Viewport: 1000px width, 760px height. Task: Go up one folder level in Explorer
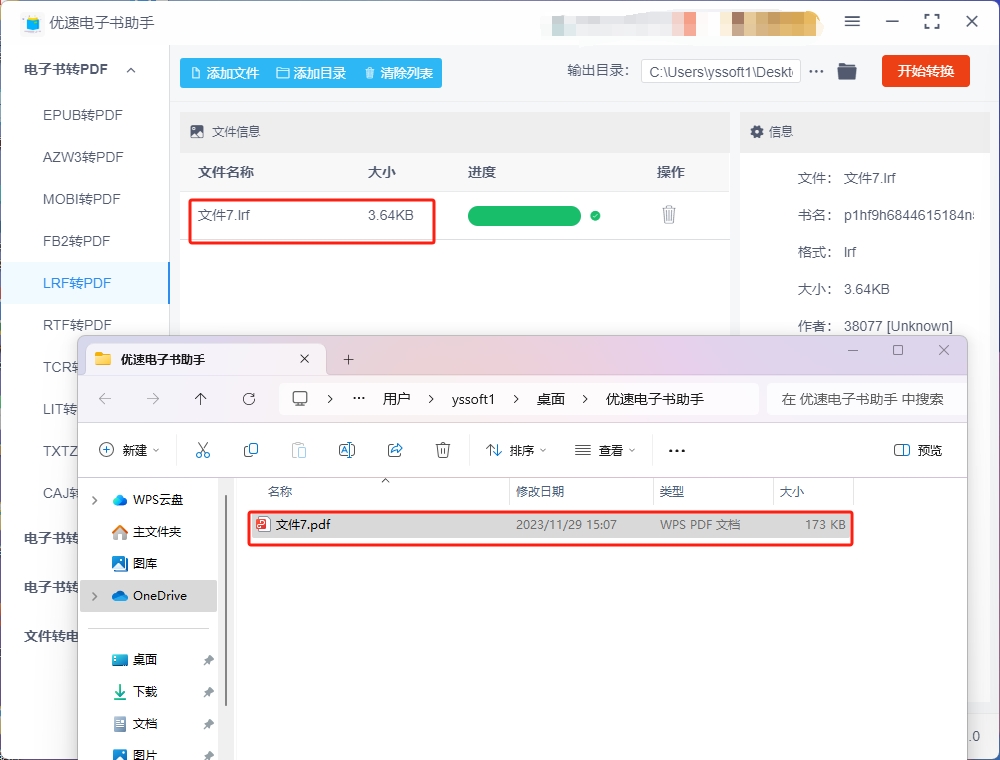[200, 399]
